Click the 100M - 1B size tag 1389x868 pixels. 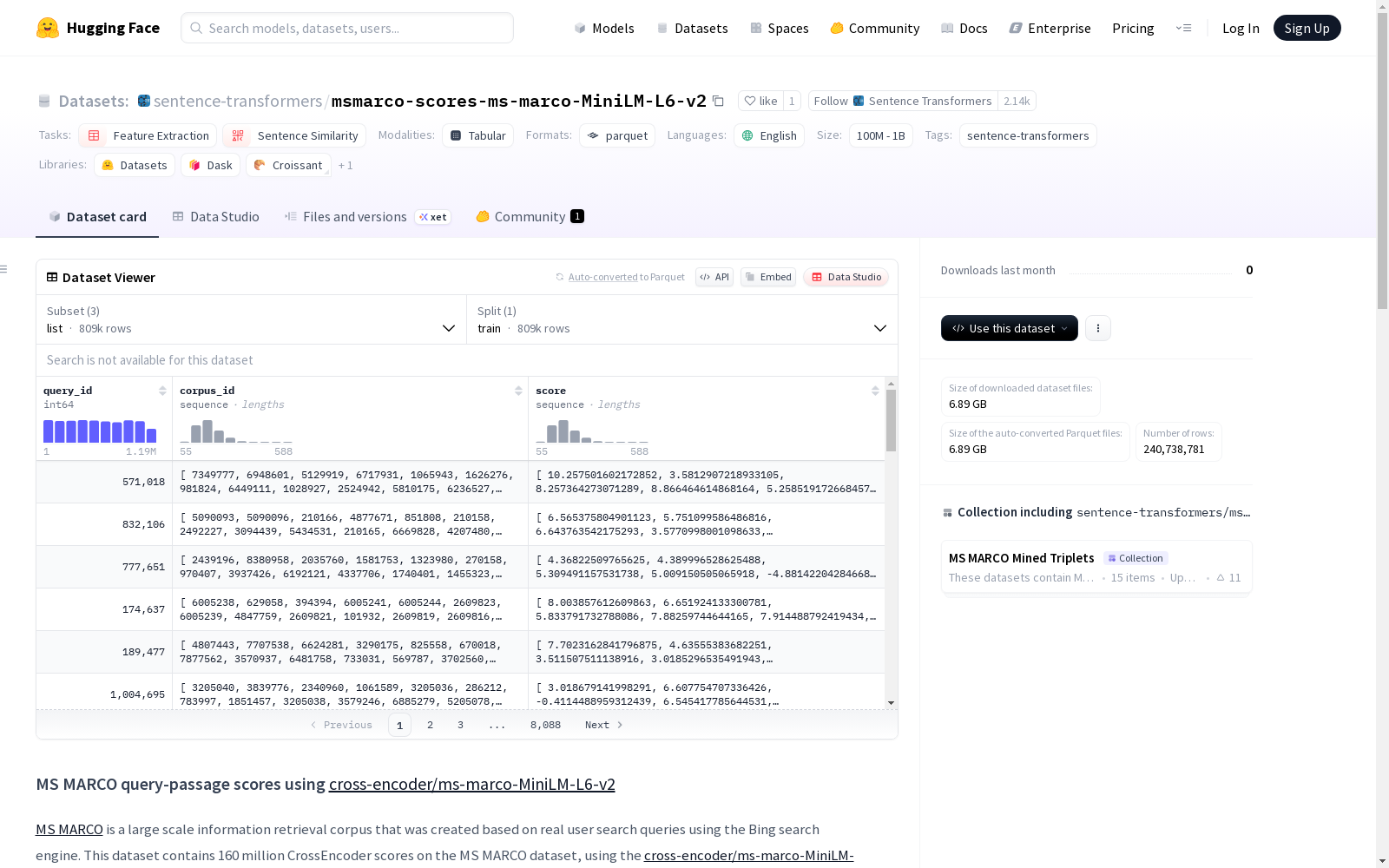pos(881,135)
